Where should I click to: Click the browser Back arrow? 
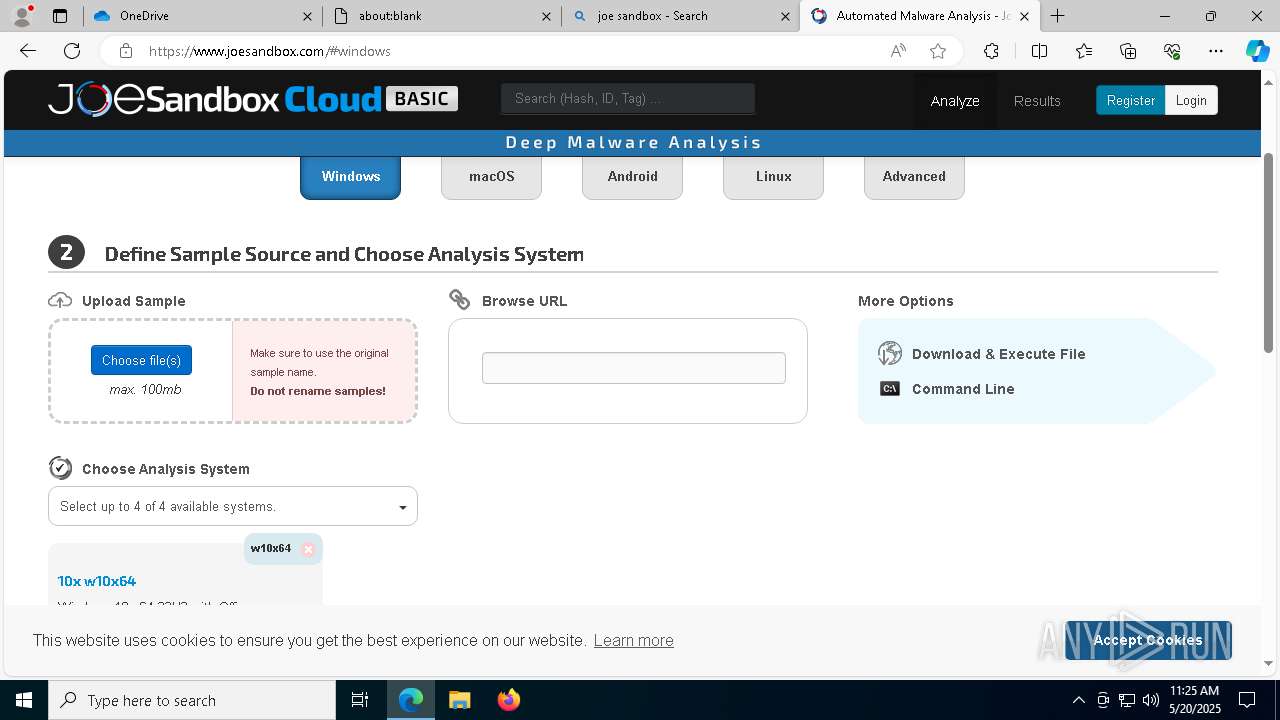click(x=28, y=51)
